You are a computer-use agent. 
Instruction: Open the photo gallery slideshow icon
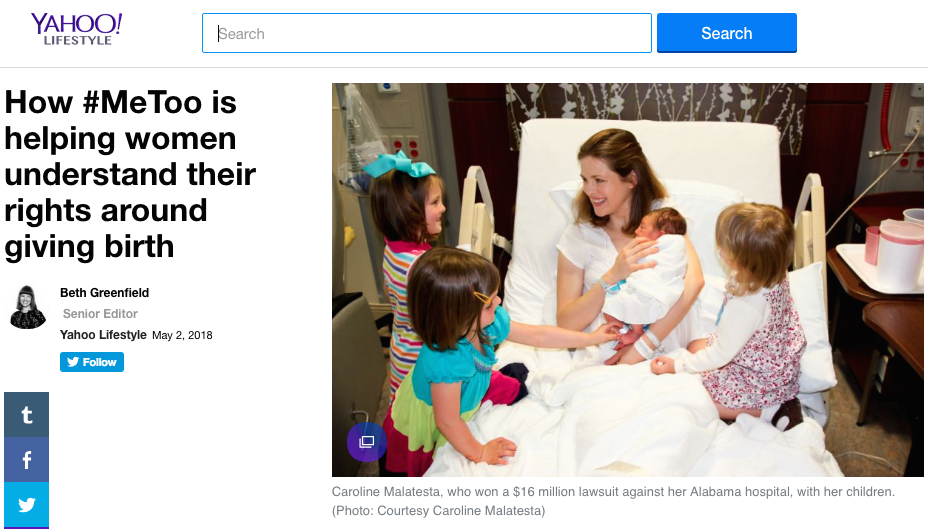tap(367, 441)
